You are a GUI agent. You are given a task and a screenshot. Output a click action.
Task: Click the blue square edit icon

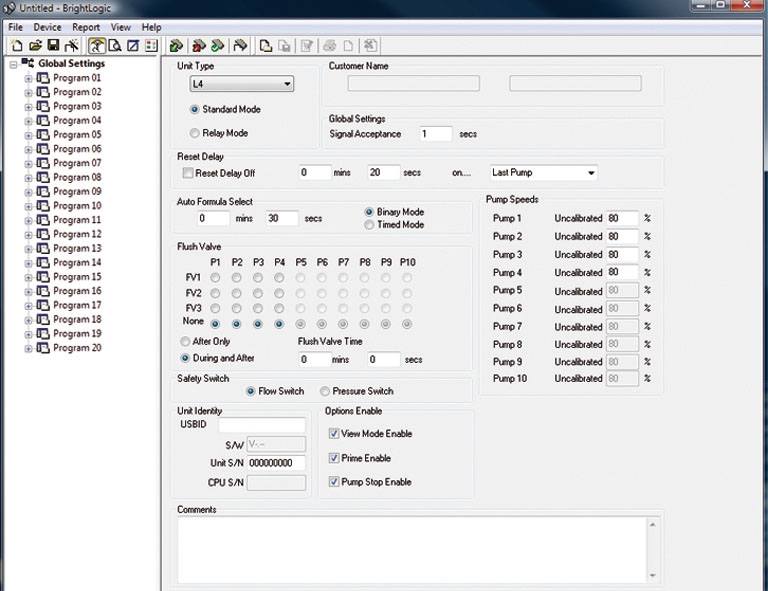coord(133,46)
